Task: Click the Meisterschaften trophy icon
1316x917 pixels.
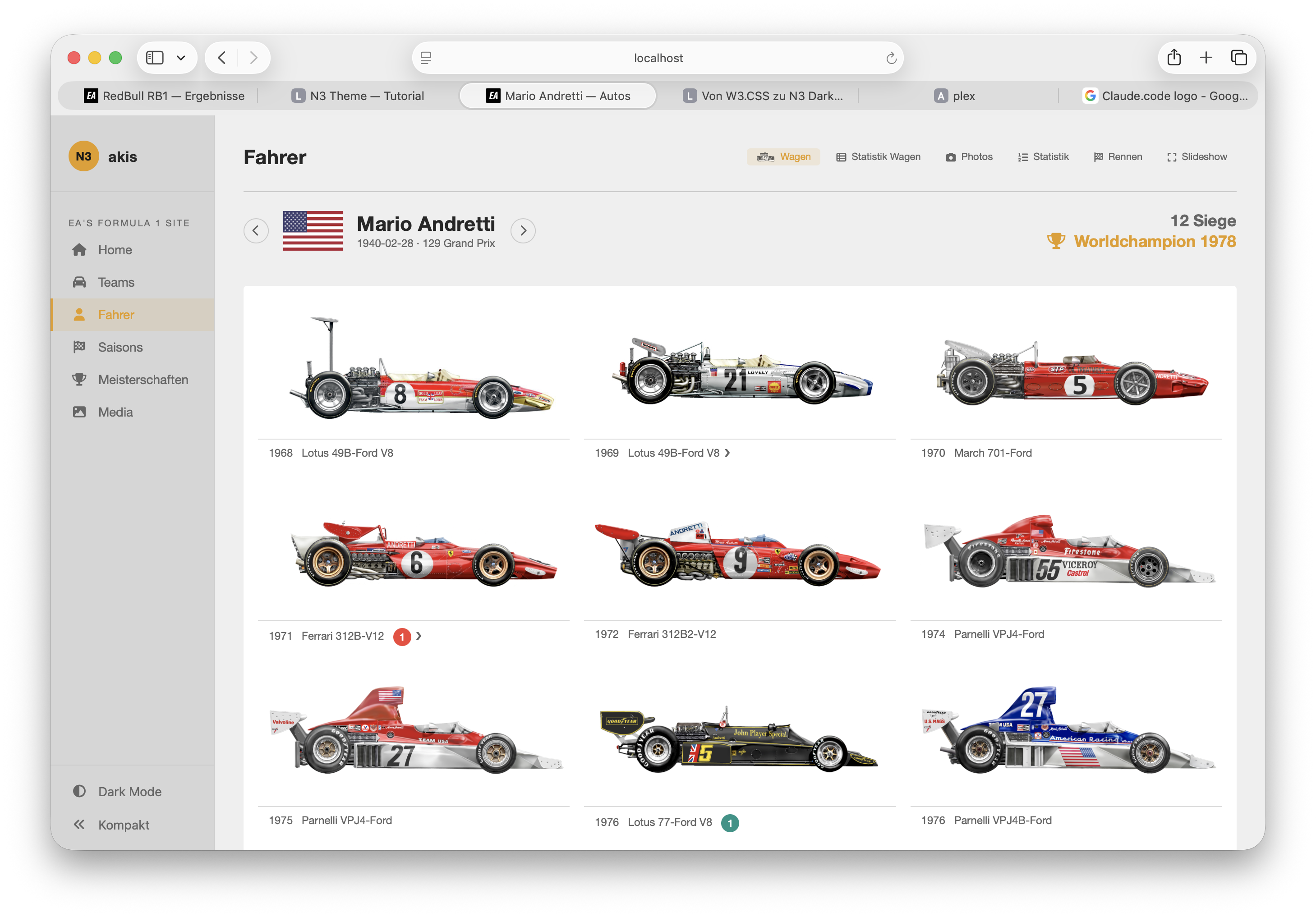Action: pyautogui.click(x=79, y=380)
